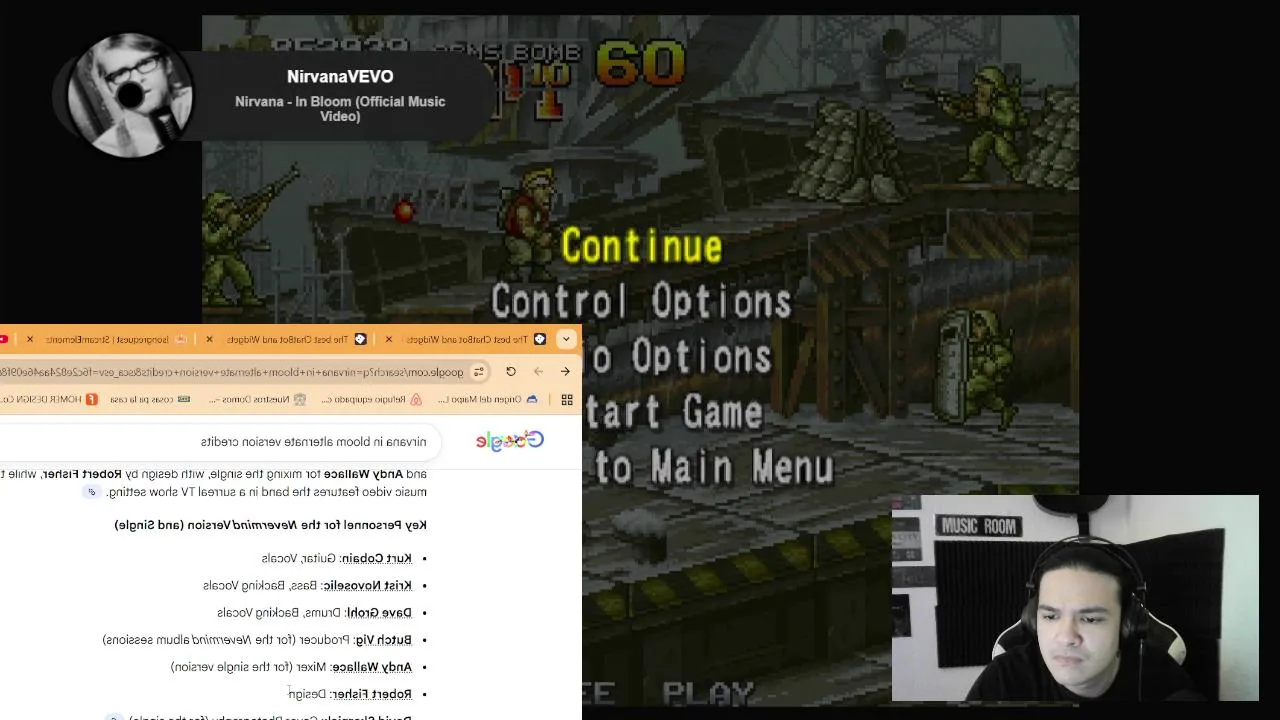Open the Origen del Maipo bookmark
This screenshot has width=1280, height=720.
[x=487, y=399]
